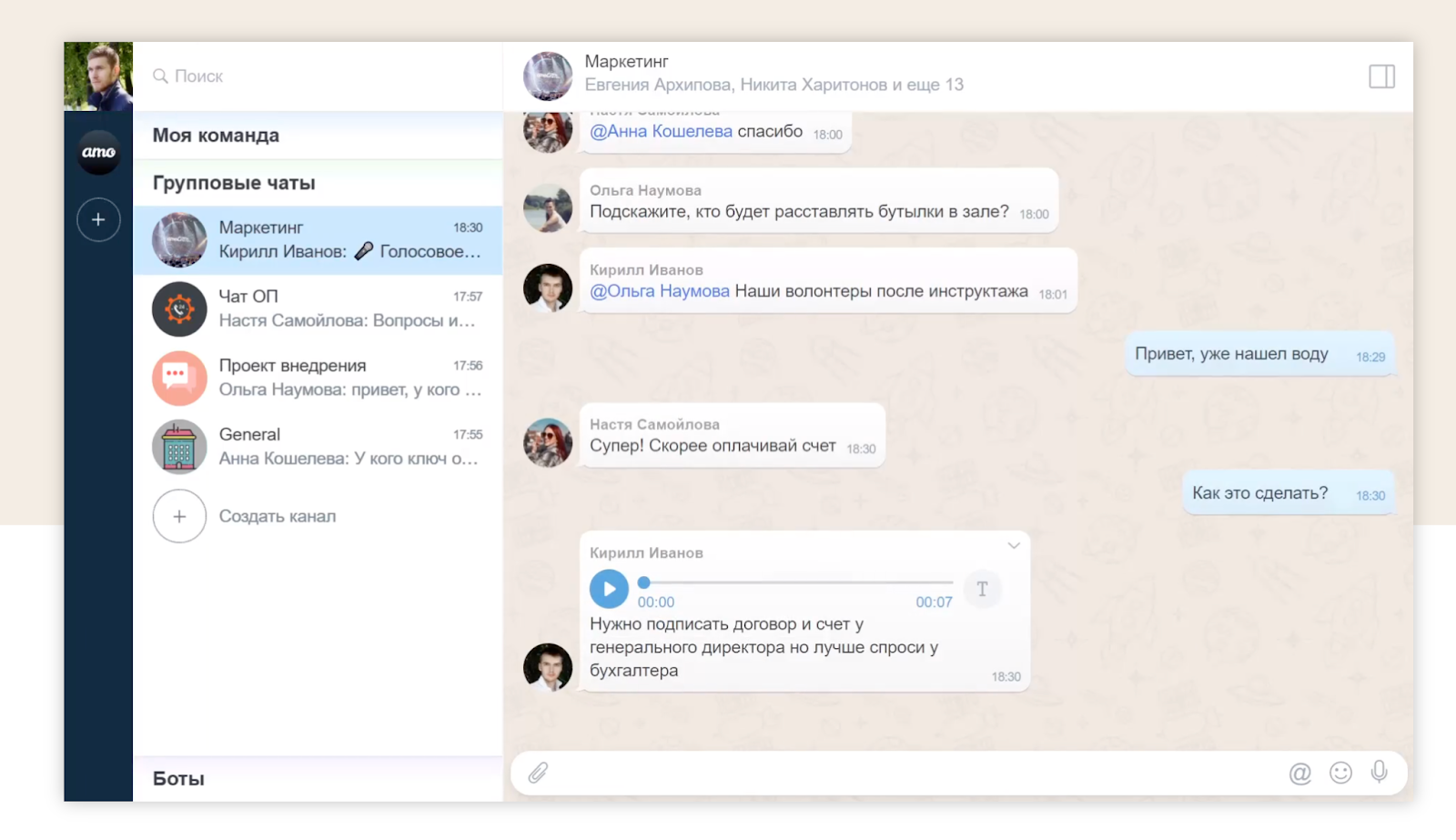
Task: Click the T transcription icon on voice message
Action: (x=982, y=589)
